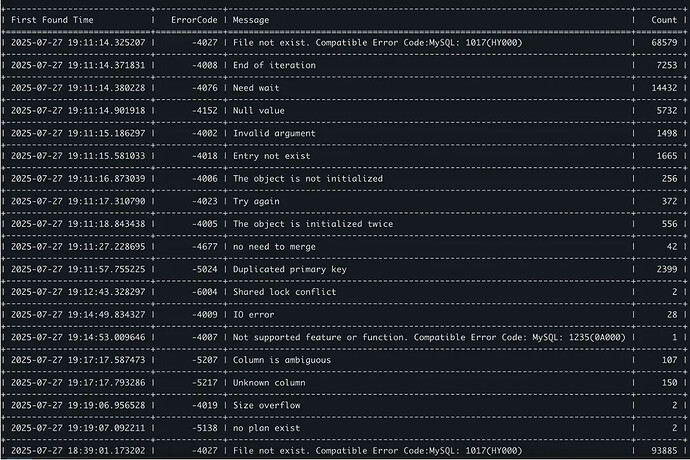Select the error code -4008 cell
Screen dimensions: 690x460
[x=205, y=65]
